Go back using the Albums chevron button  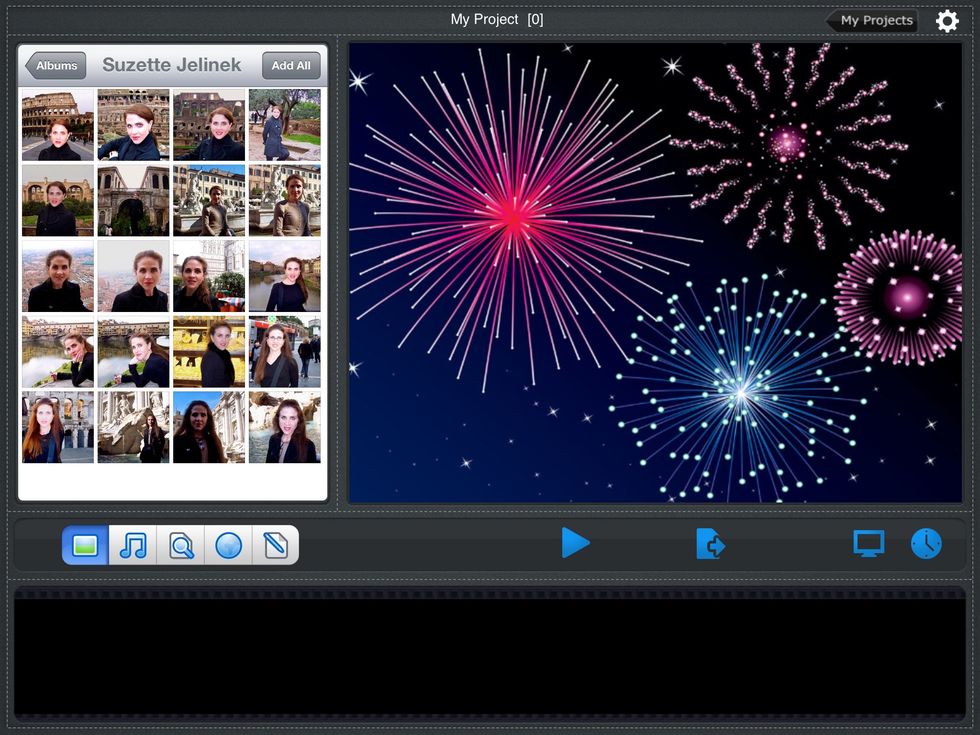(x=55, y=65)
